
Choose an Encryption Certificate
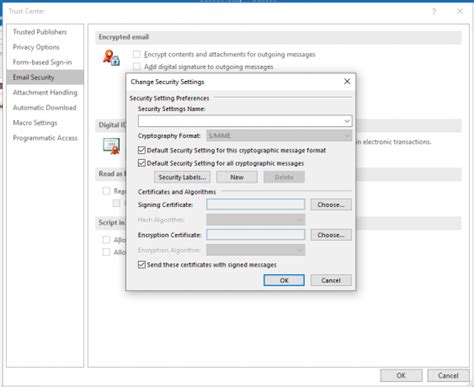pos(331,235)
